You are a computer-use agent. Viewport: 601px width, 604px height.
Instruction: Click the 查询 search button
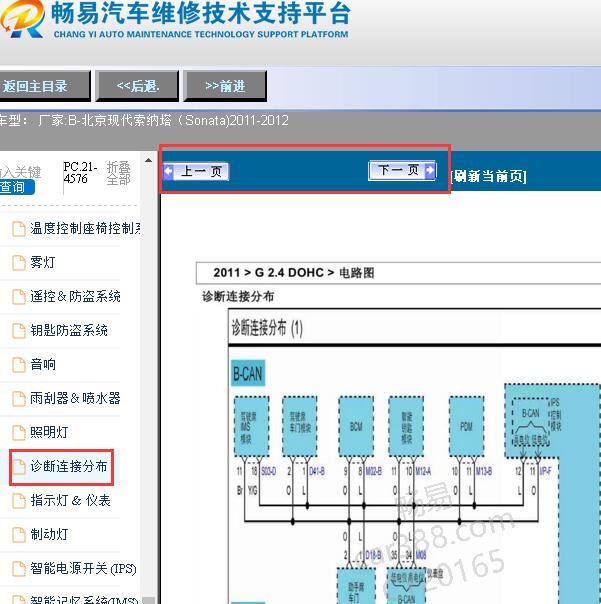pos(17,187)
